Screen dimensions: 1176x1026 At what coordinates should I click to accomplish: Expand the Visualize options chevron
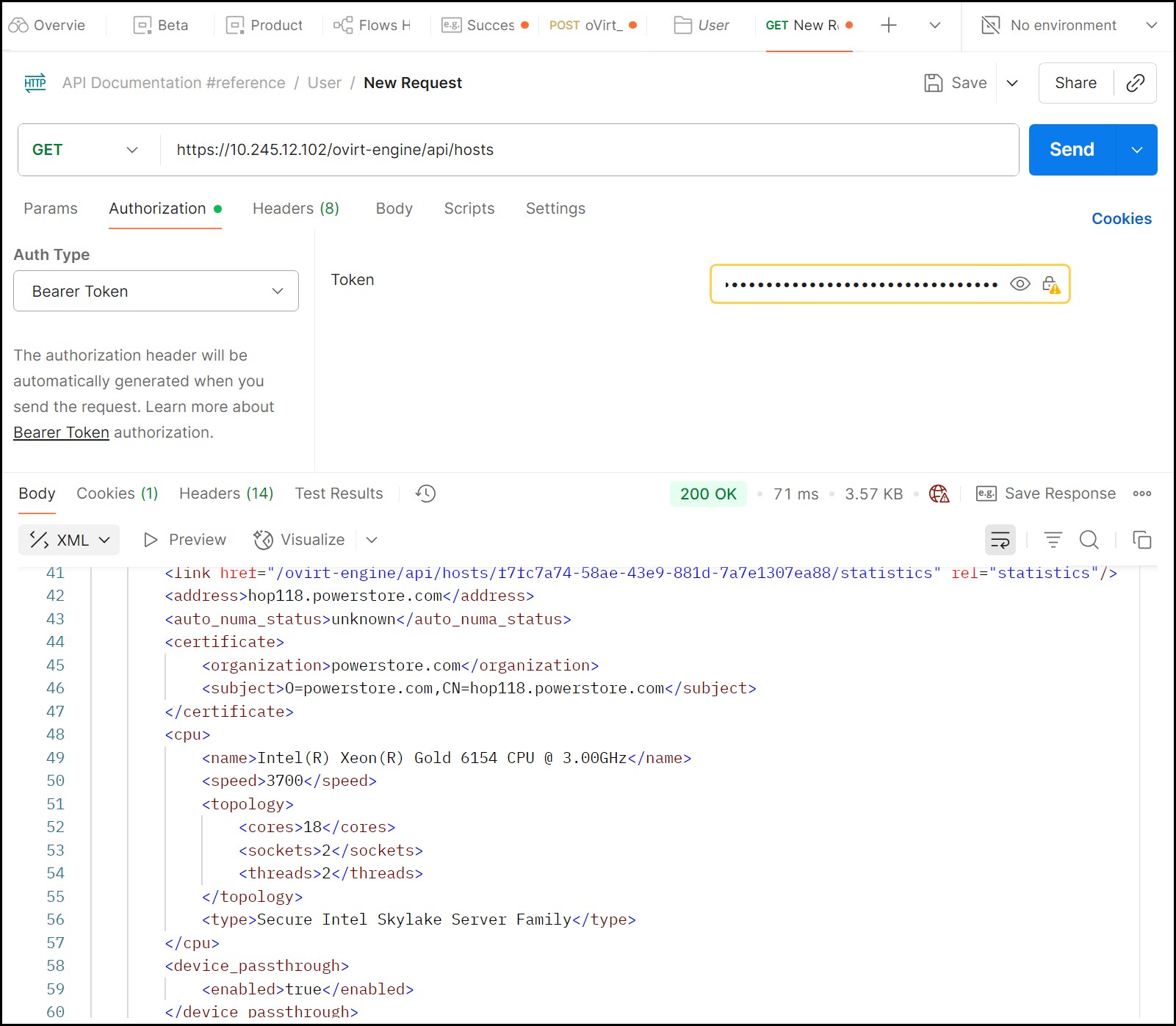click(372, 541)
